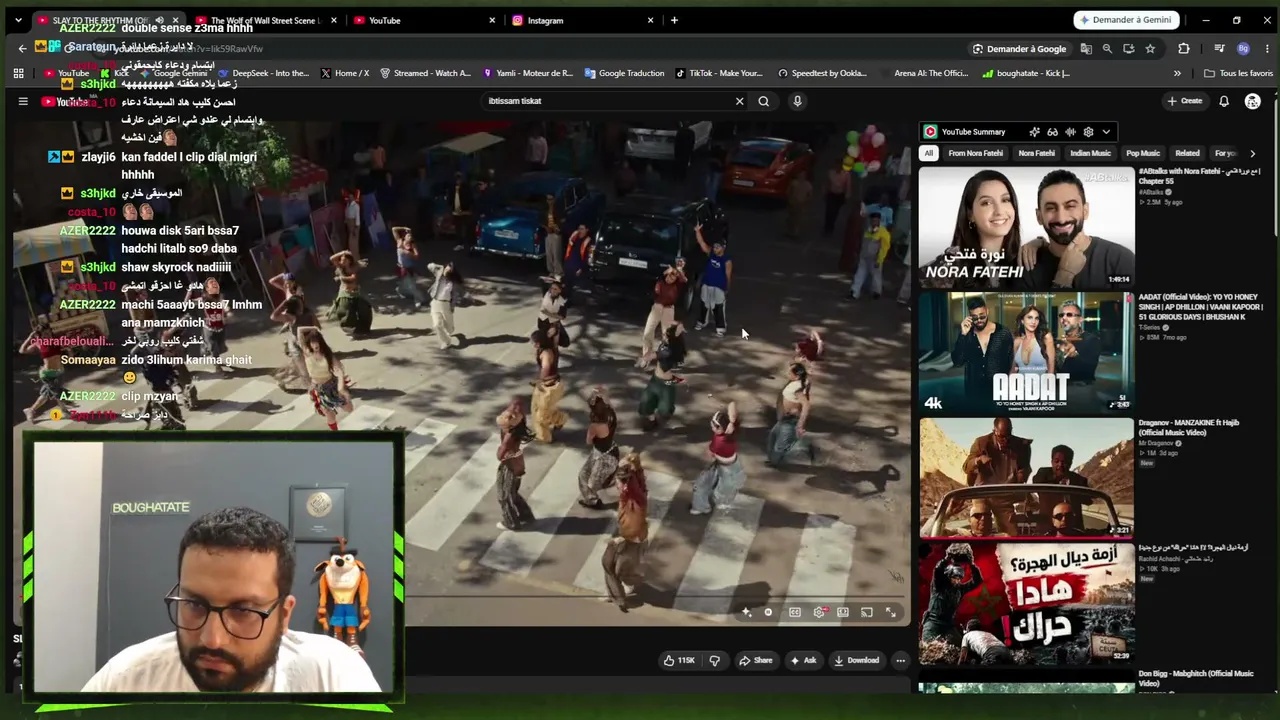Open player settings gear

tap(819, 612)
